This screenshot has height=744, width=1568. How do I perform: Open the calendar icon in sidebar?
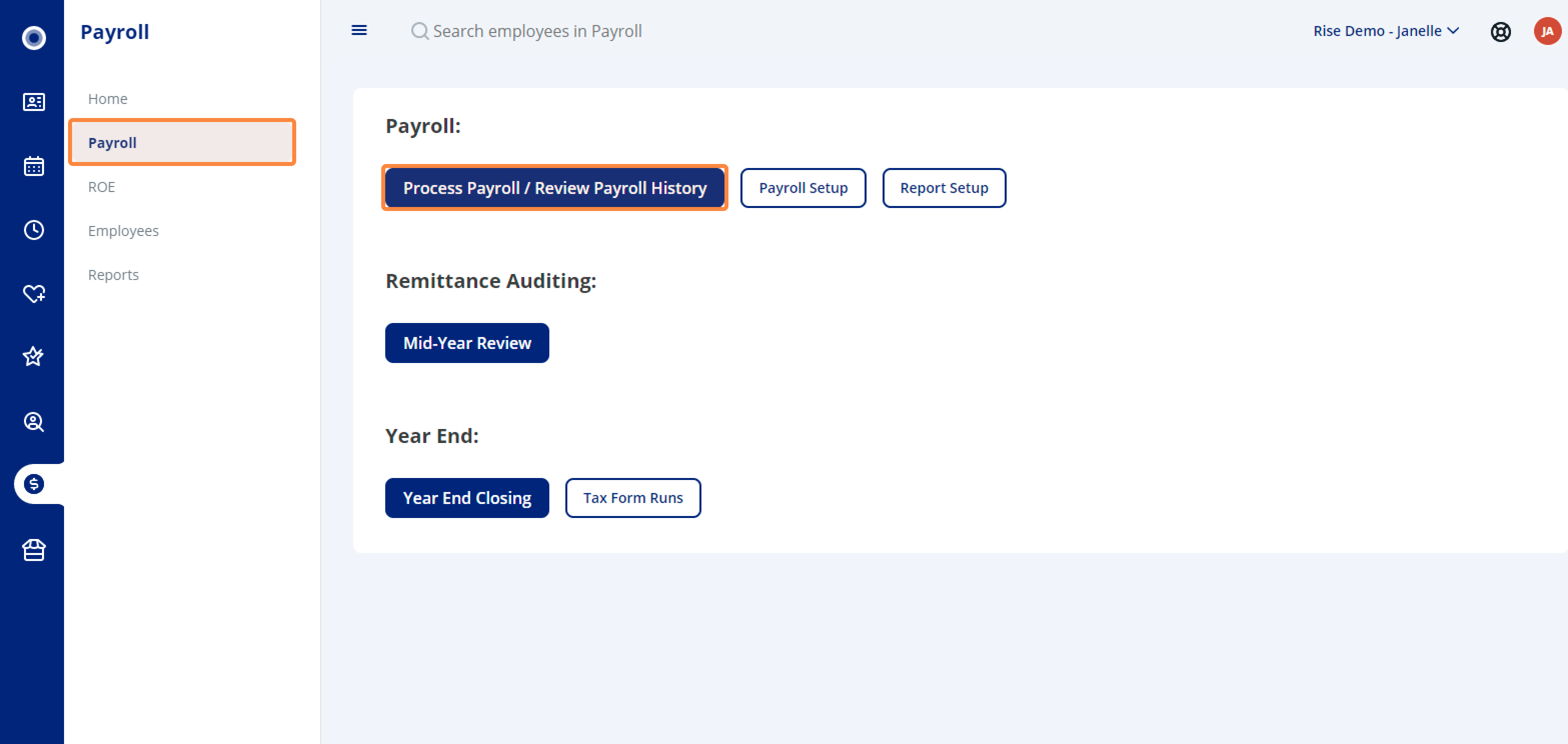(34, 165)
